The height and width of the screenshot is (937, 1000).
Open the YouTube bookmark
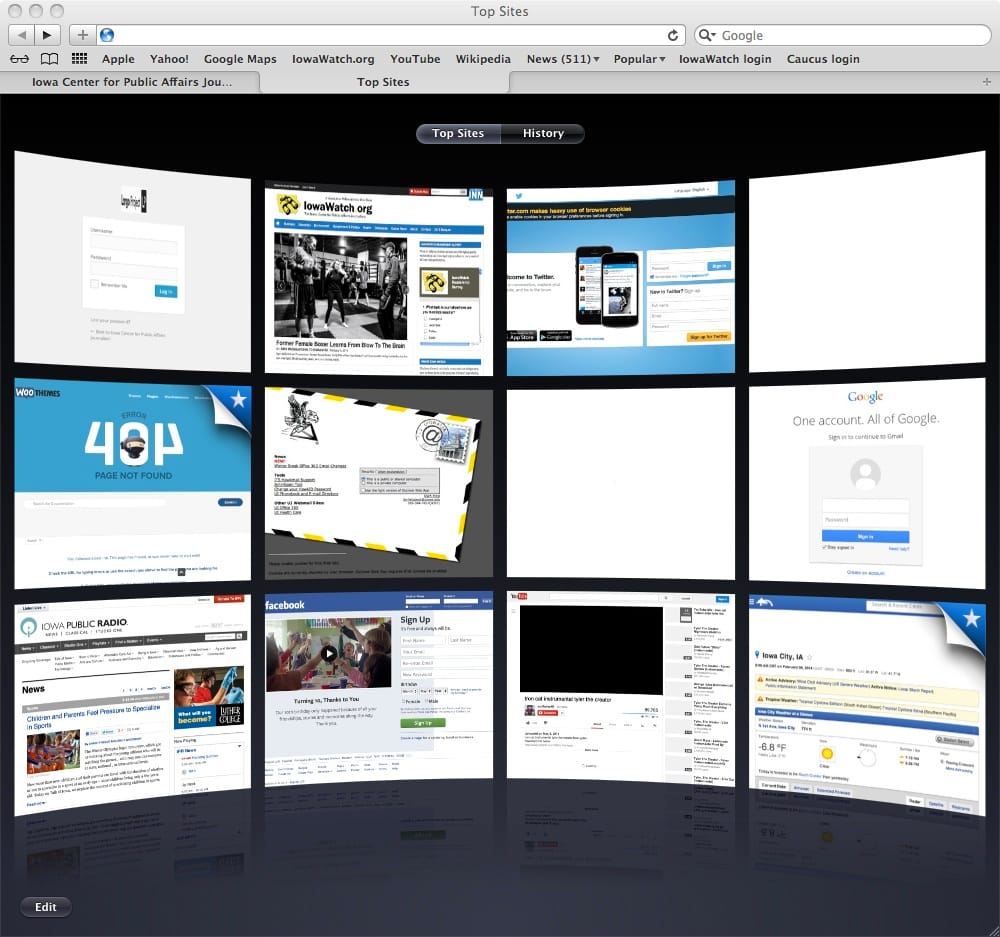pos(415,59)
